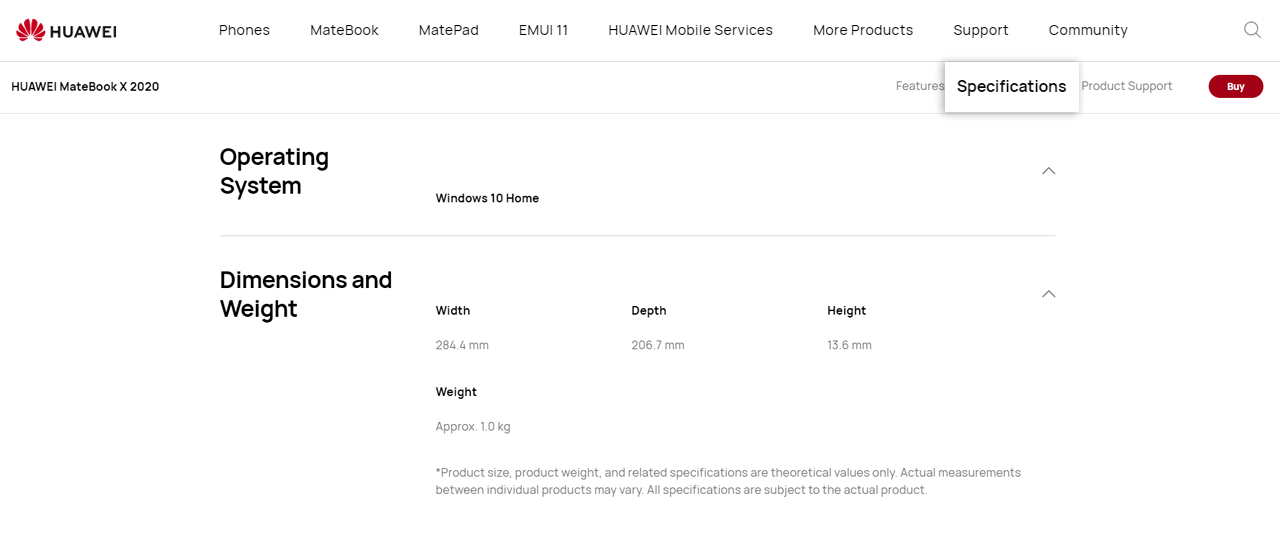
Task: Switch to the Features tab
Action: (x=919, y=86)
